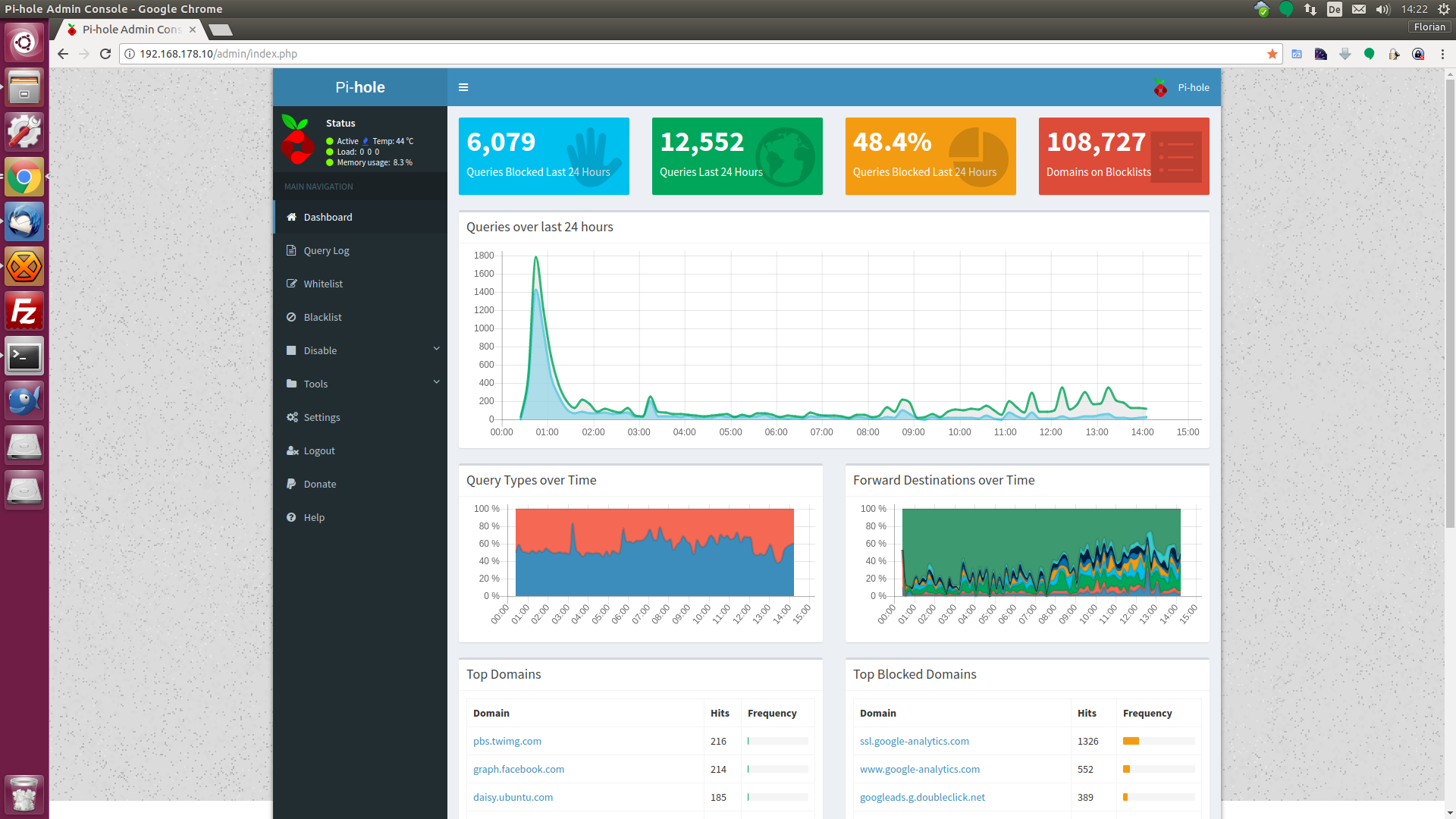Go to the Whitelist page
The image size is (1456, 819).
360,284
